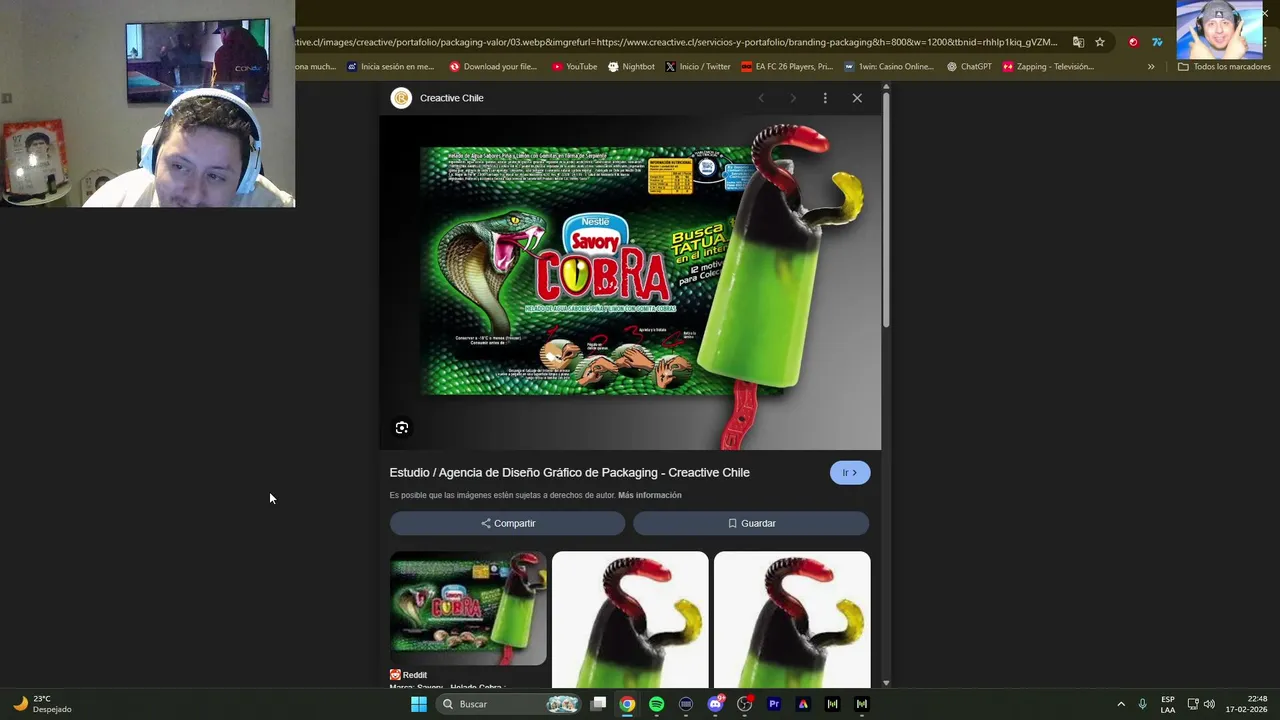The image size is (1280, 720).
Task: Open the ChatGPT bookmark
Action: [x=969, y=67]
